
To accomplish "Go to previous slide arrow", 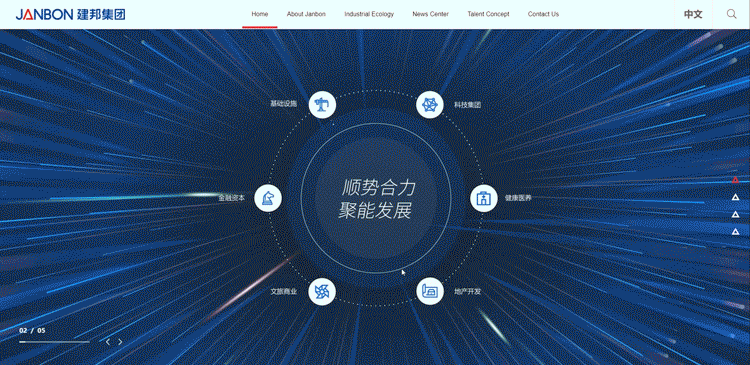I will point(108,342).
